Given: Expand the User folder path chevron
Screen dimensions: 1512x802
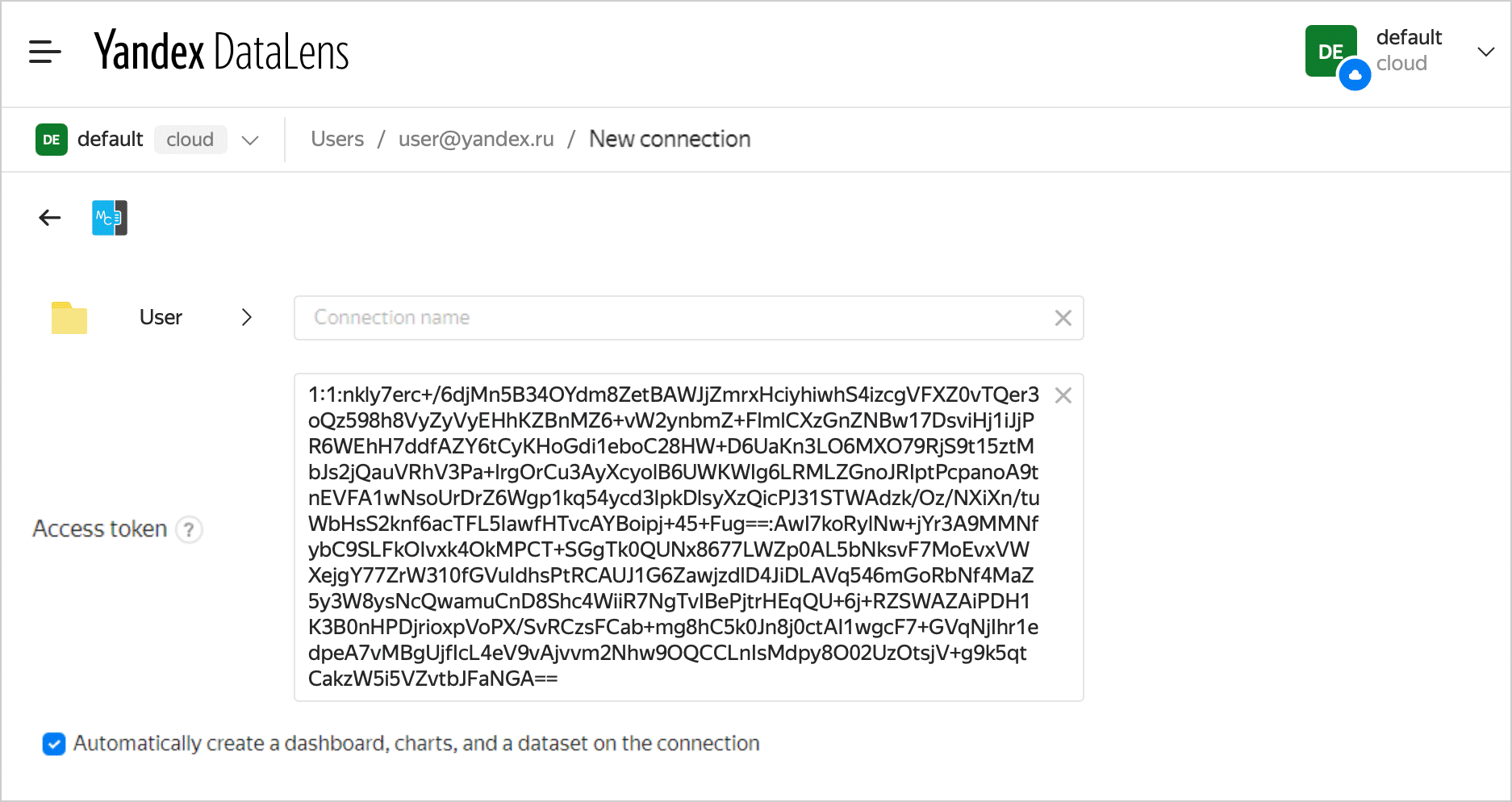Looking at the screenshot, I should [247, 318].
